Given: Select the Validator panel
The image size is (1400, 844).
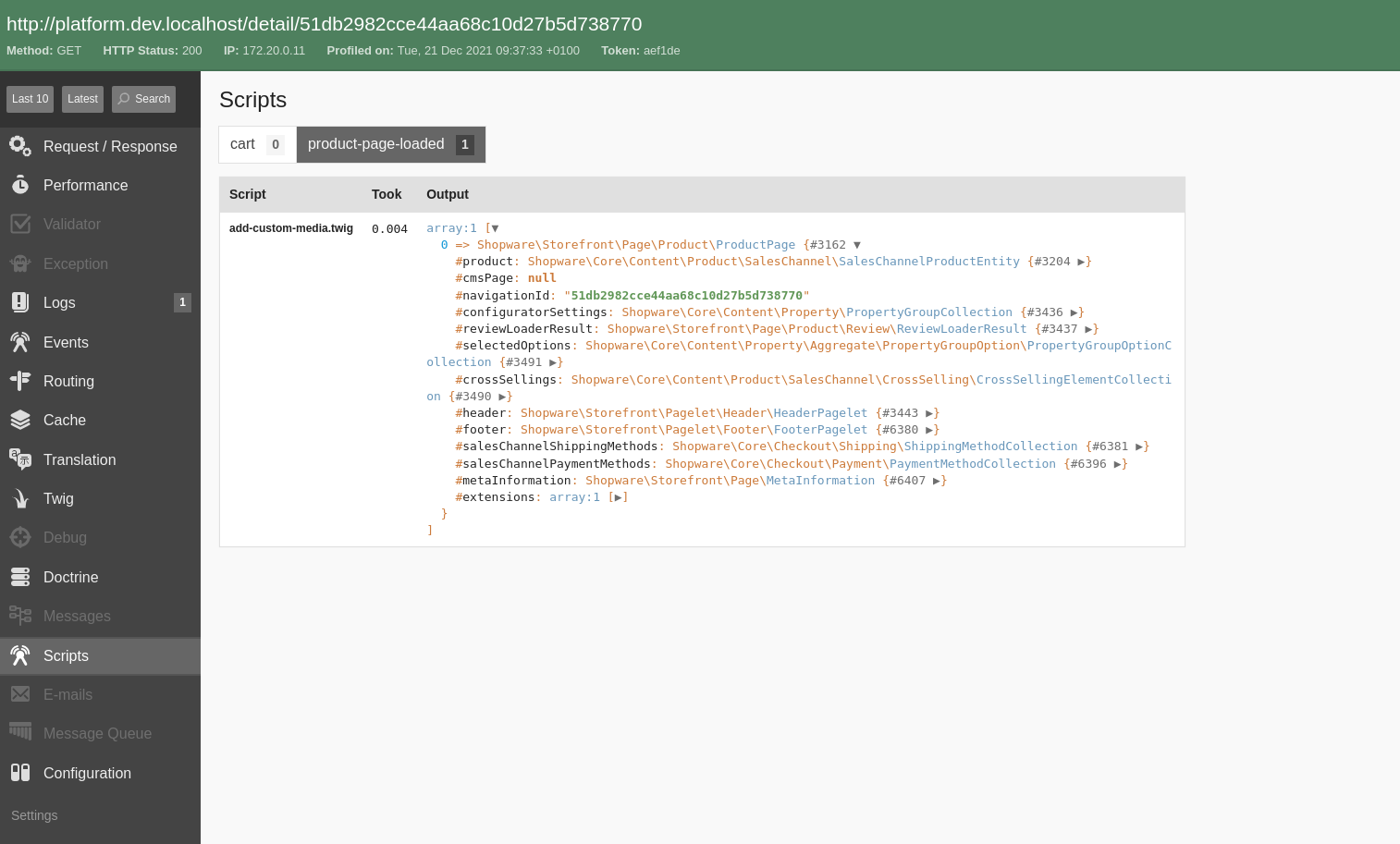Looking at the screenshot, I should pyautogui.click(x=73, y=224).
